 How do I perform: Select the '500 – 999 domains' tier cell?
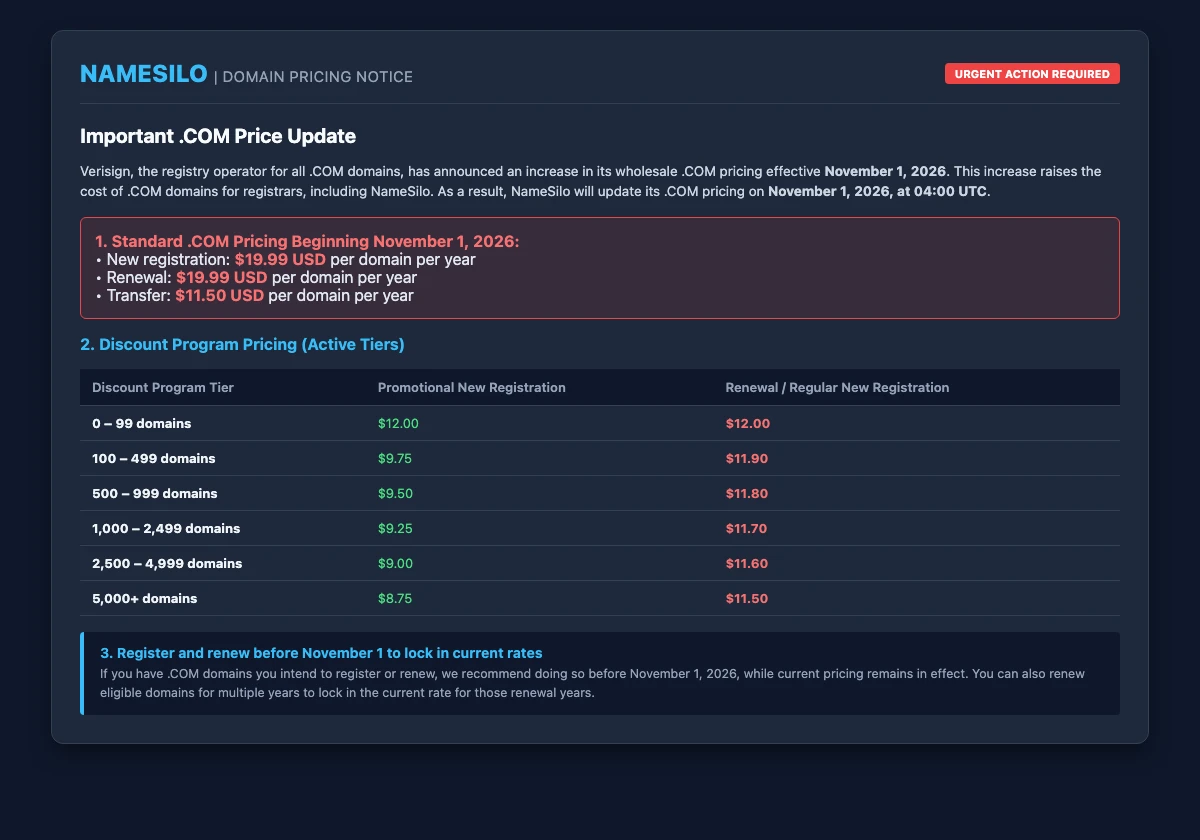[154, 494]
